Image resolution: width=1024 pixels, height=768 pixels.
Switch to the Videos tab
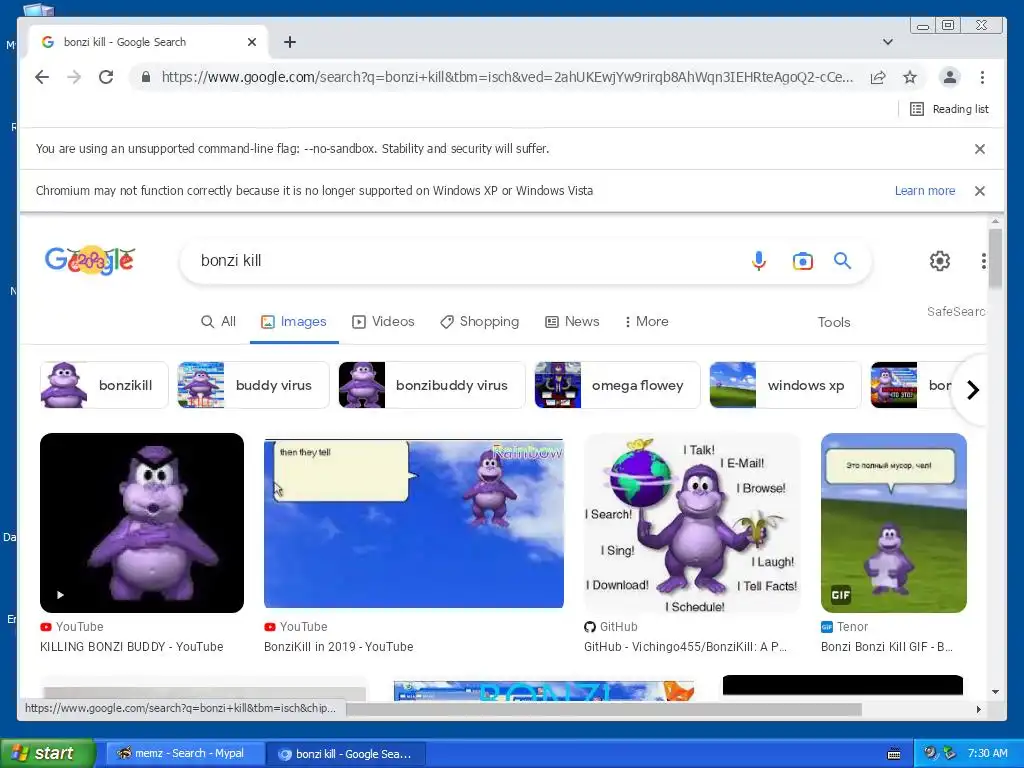[383, 321]
